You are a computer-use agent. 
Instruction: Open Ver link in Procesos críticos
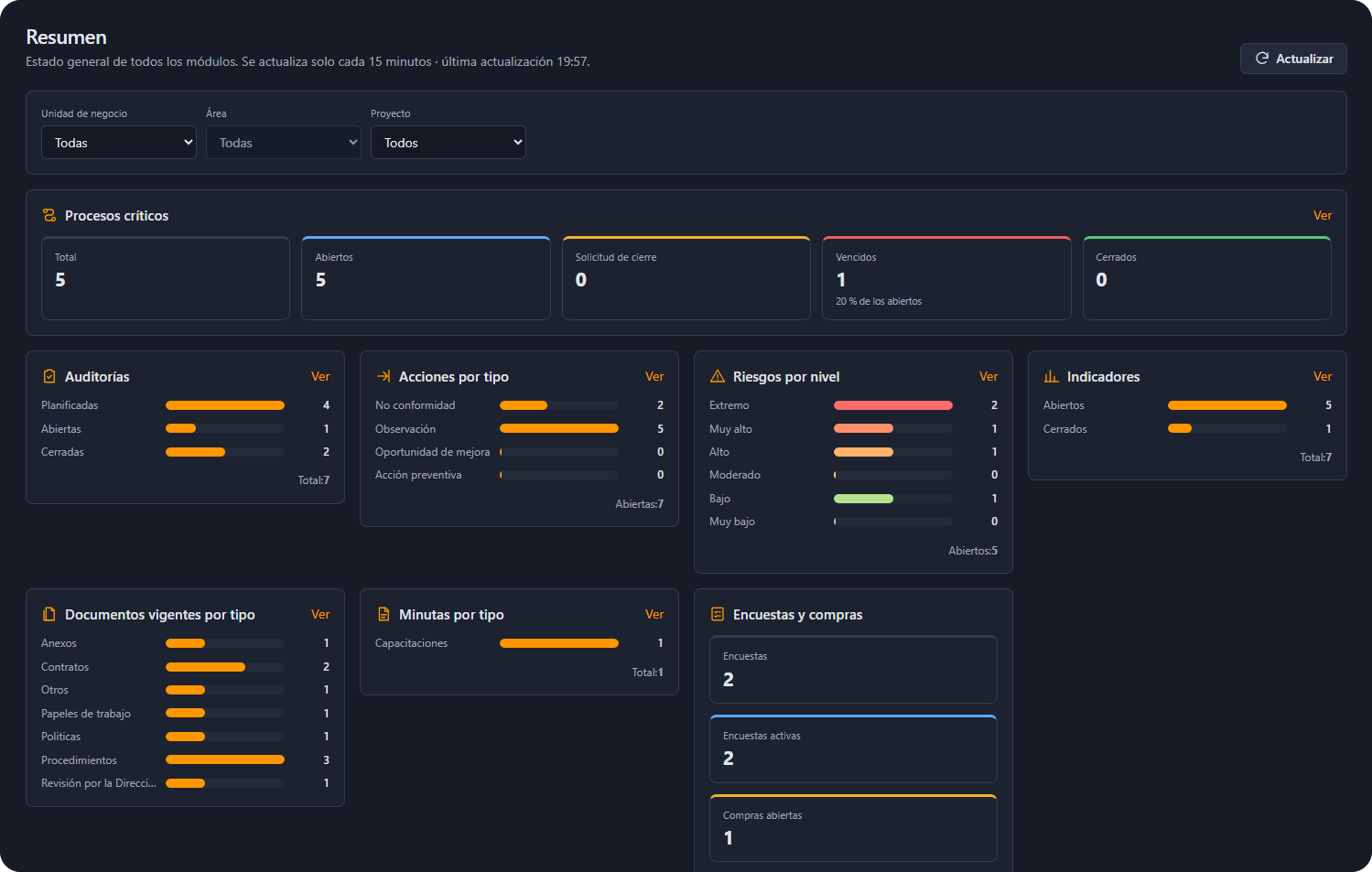coord(1323,215)
